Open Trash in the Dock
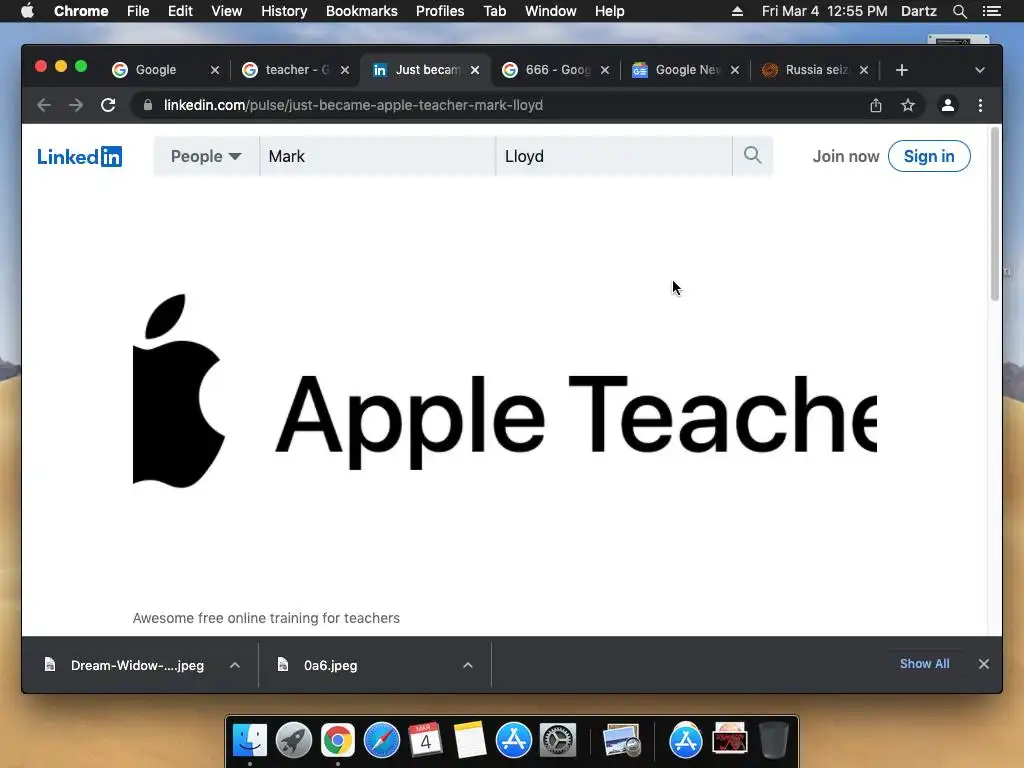 point(773,741)
